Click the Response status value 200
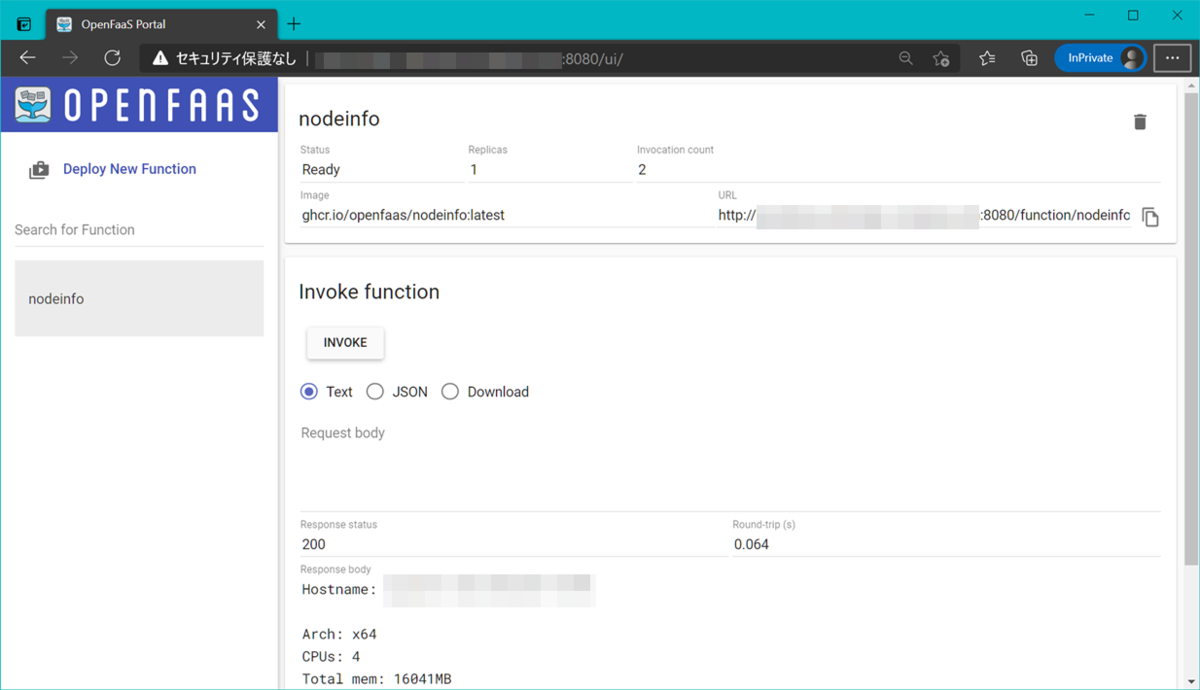Viewport: 1200px width, 690px height. [x=314, y=545]
